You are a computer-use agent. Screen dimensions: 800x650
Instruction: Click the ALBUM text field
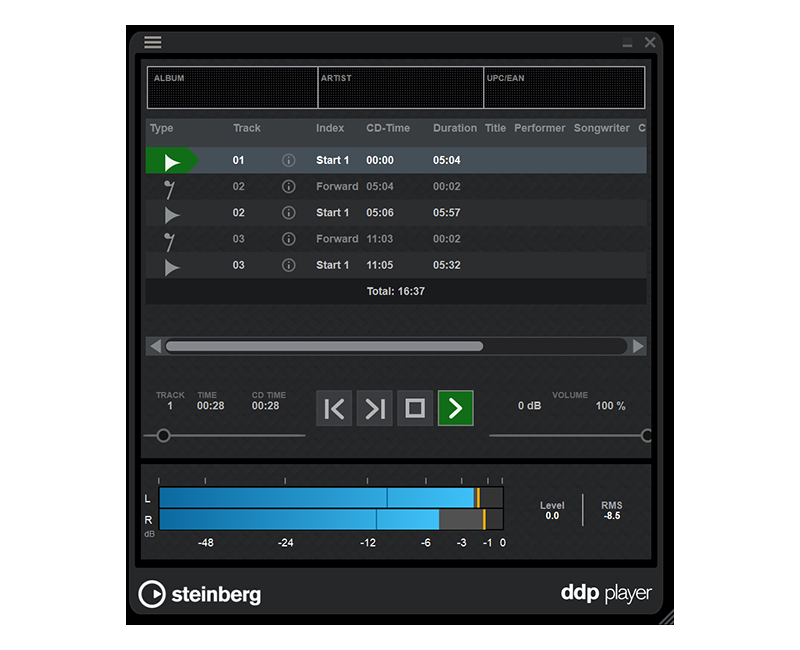[232, 88]
